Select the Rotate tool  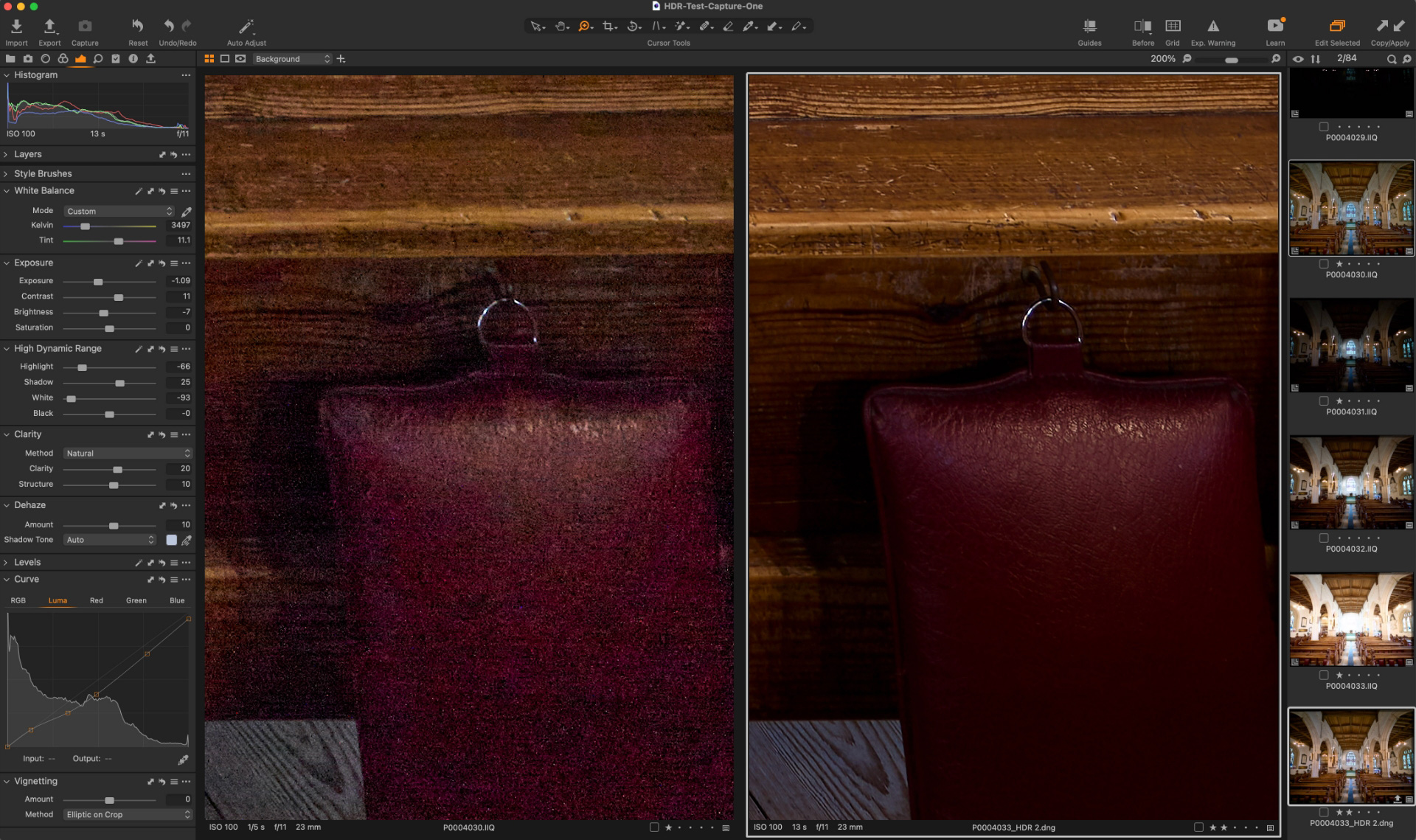632,26
